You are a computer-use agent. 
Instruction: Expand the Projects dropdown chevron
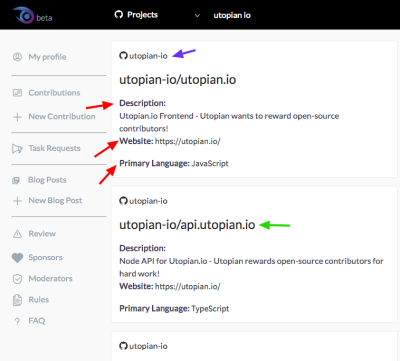197,15
